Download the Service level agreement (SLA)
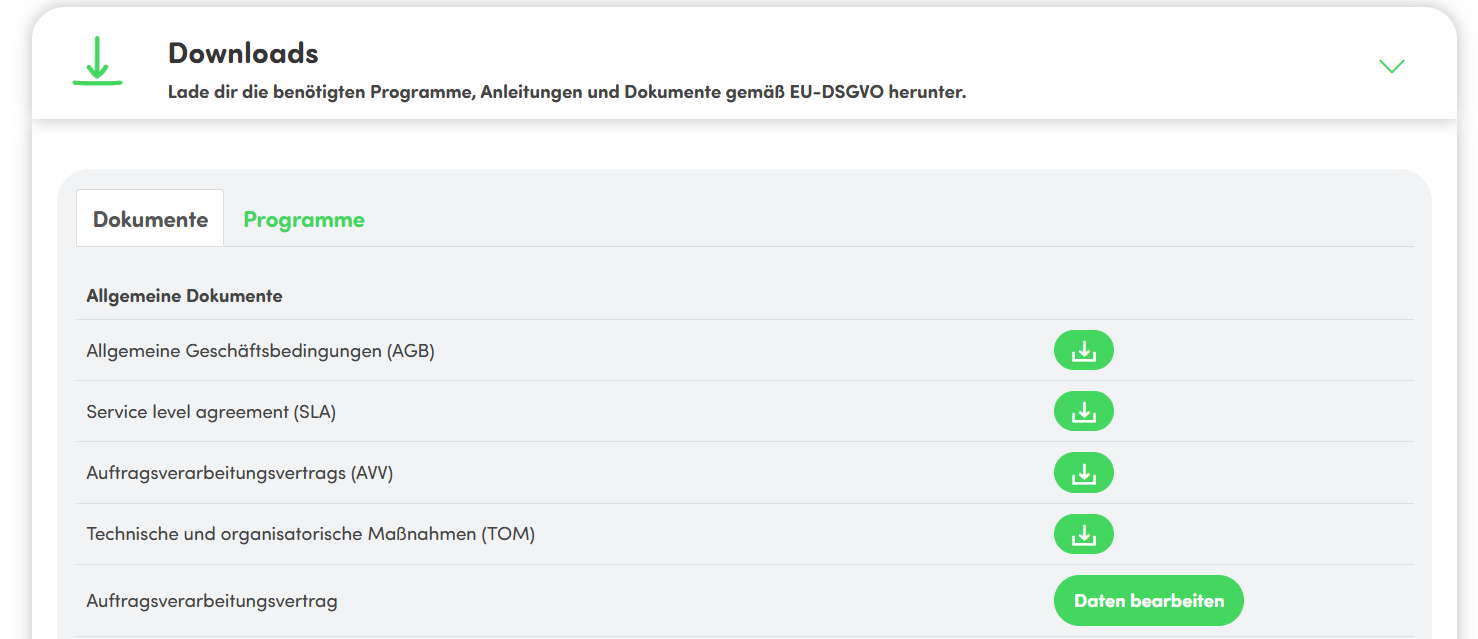 [1083, 412]
